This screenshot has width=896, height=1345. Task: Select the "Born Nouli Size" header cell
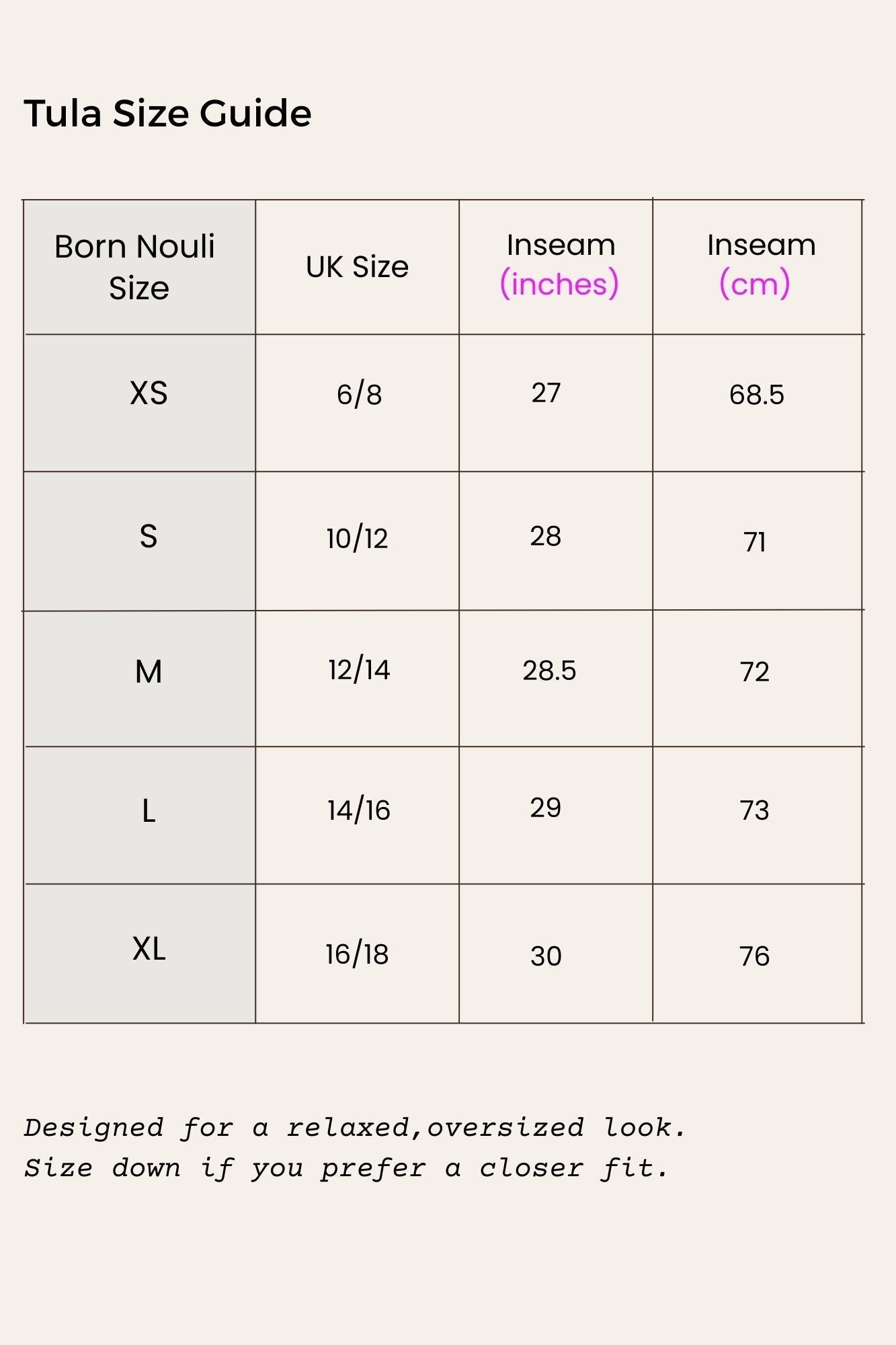(138, 267)
